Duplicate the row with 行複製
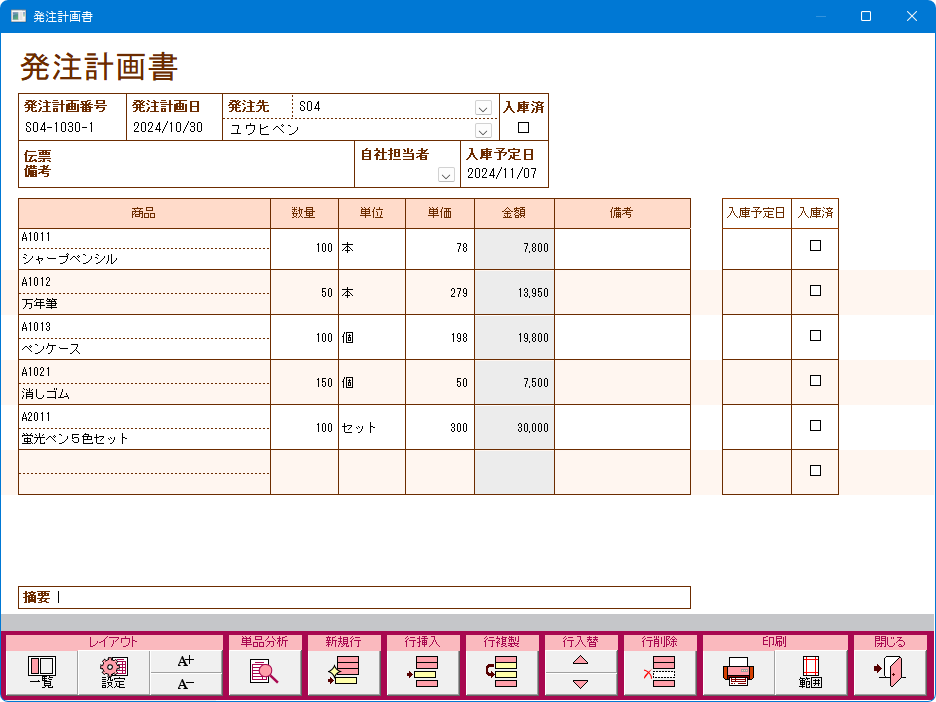 tap(502, 672)
